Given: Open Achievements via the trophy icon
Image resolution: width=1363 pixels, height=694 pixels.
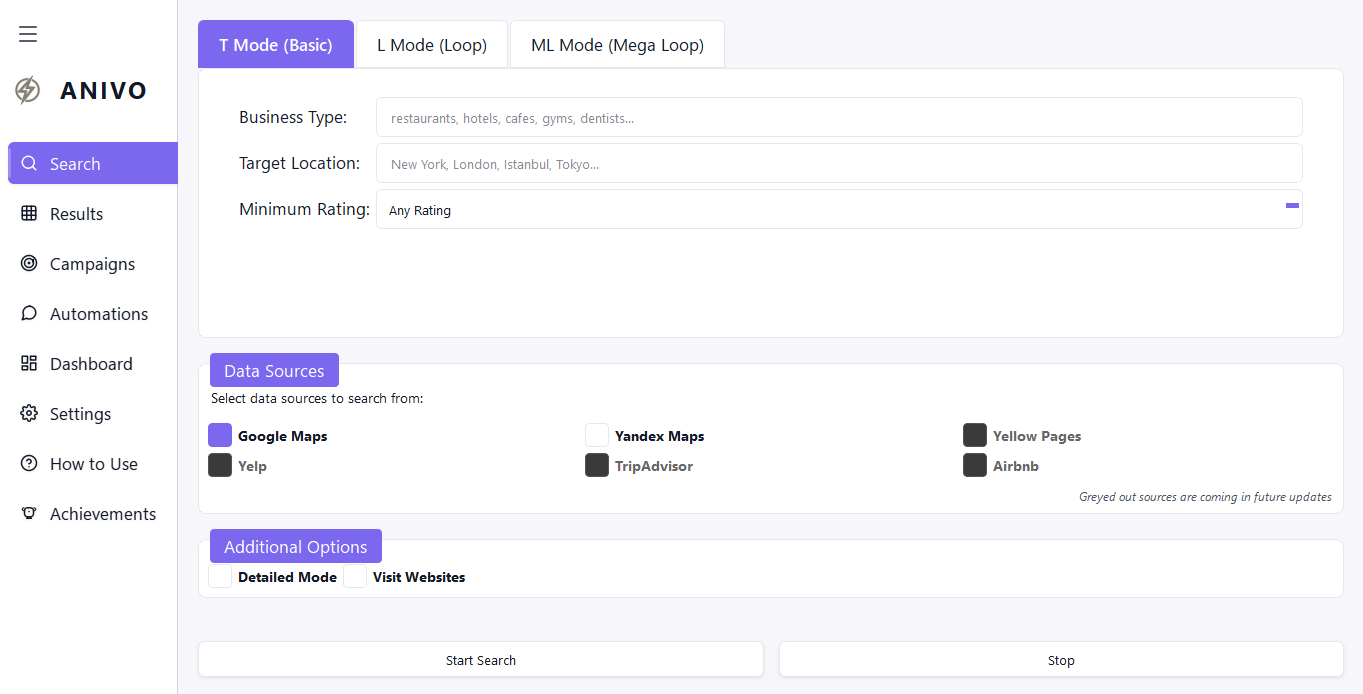Looking at the screenshot, I should click(x=29, y=514).
